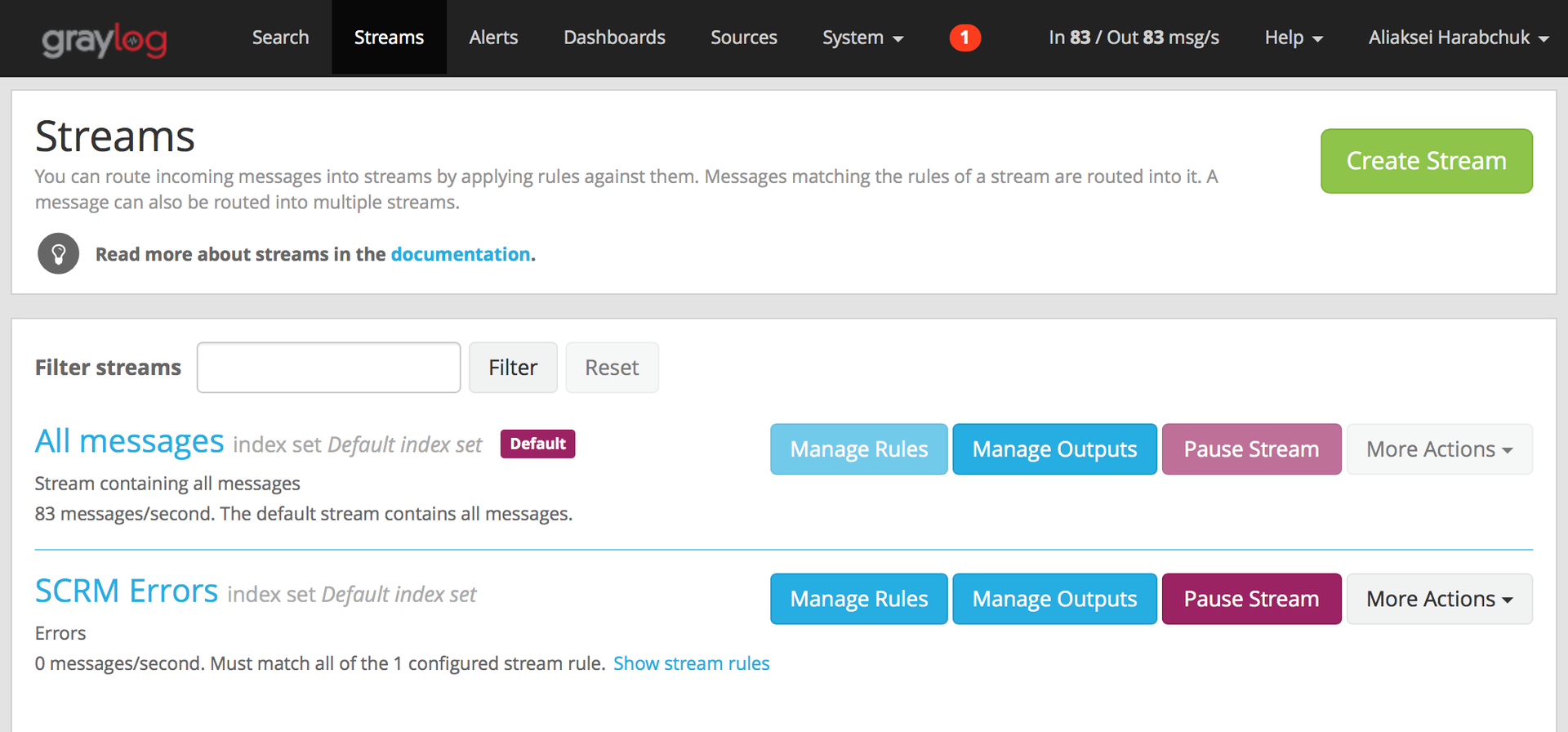Click the Default badge on All messages
This screenshot has height=732, width=1568.
537,444
